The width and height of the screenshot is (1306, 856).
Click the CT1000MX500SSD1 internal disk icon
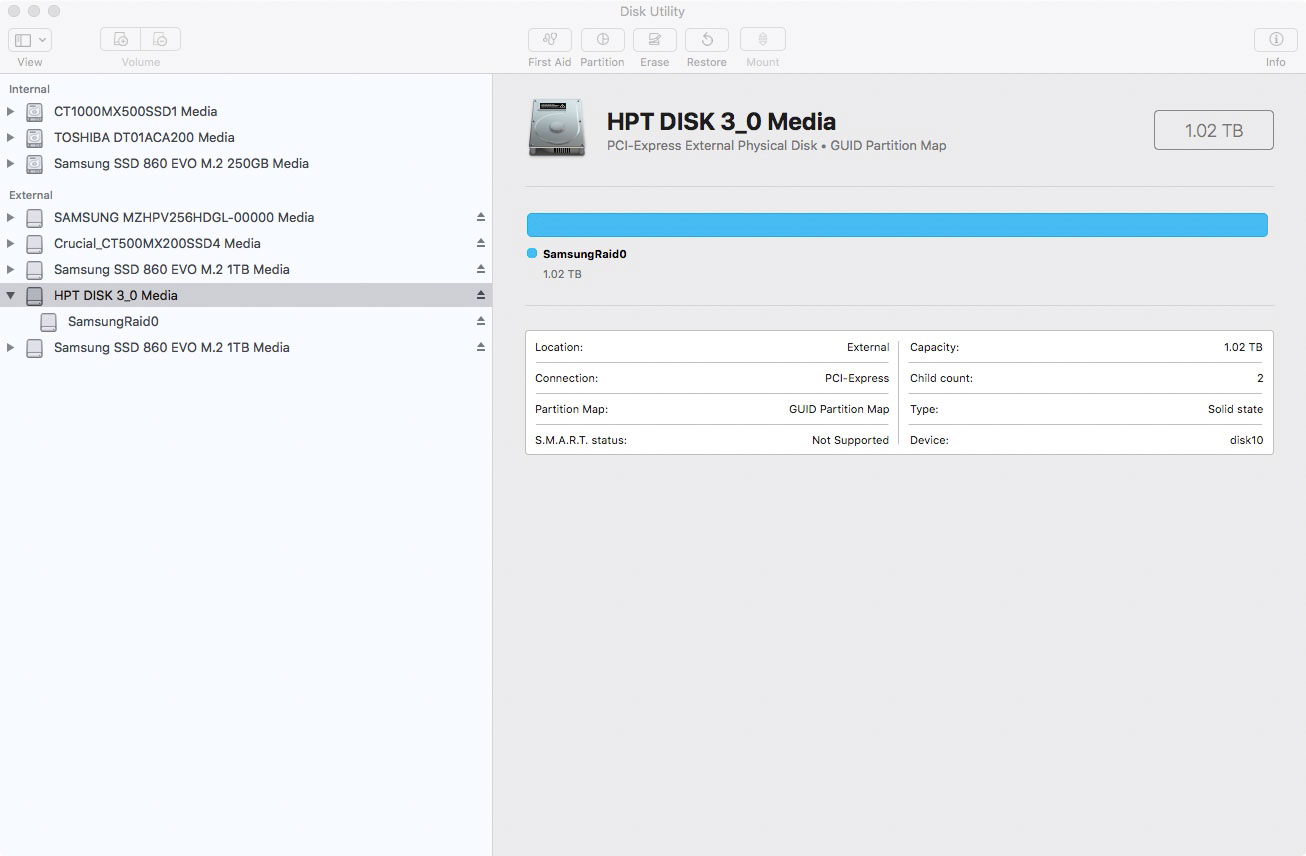35,111
